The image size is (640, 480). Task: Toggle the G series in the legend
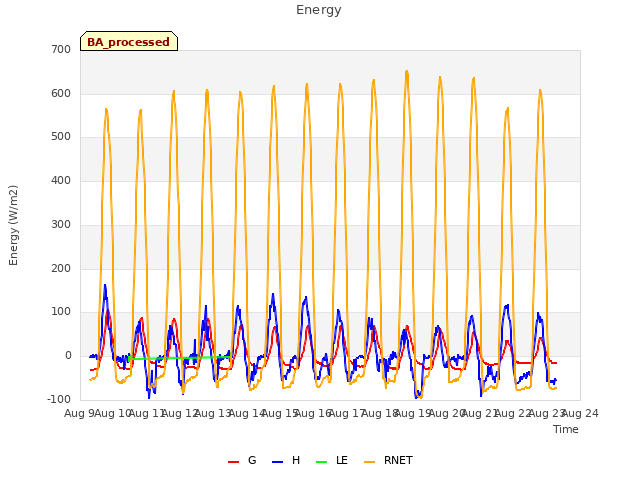pyautogui.click(x=242, y=460)
